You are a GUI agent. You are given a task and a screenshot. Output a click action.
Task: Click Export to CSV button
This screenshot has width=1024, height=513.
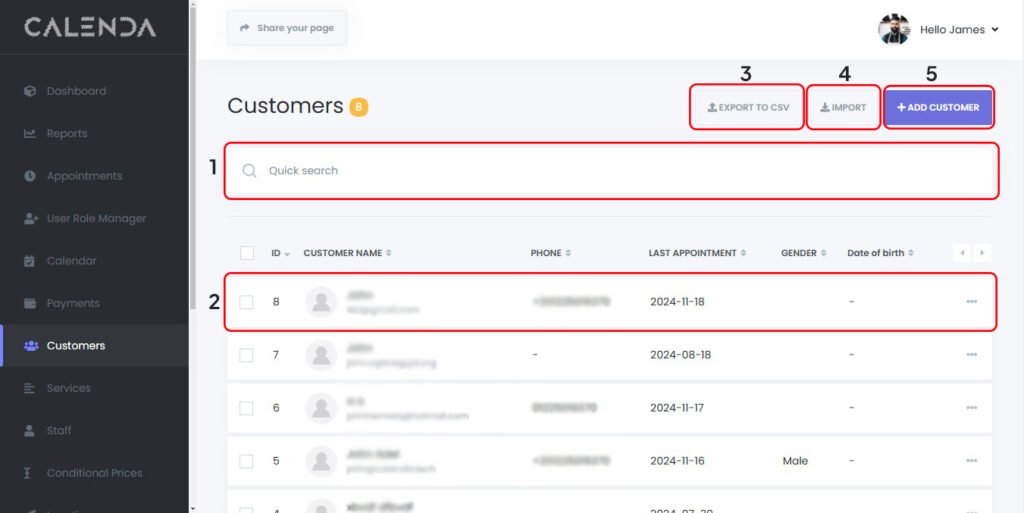(x=748, y=108)
